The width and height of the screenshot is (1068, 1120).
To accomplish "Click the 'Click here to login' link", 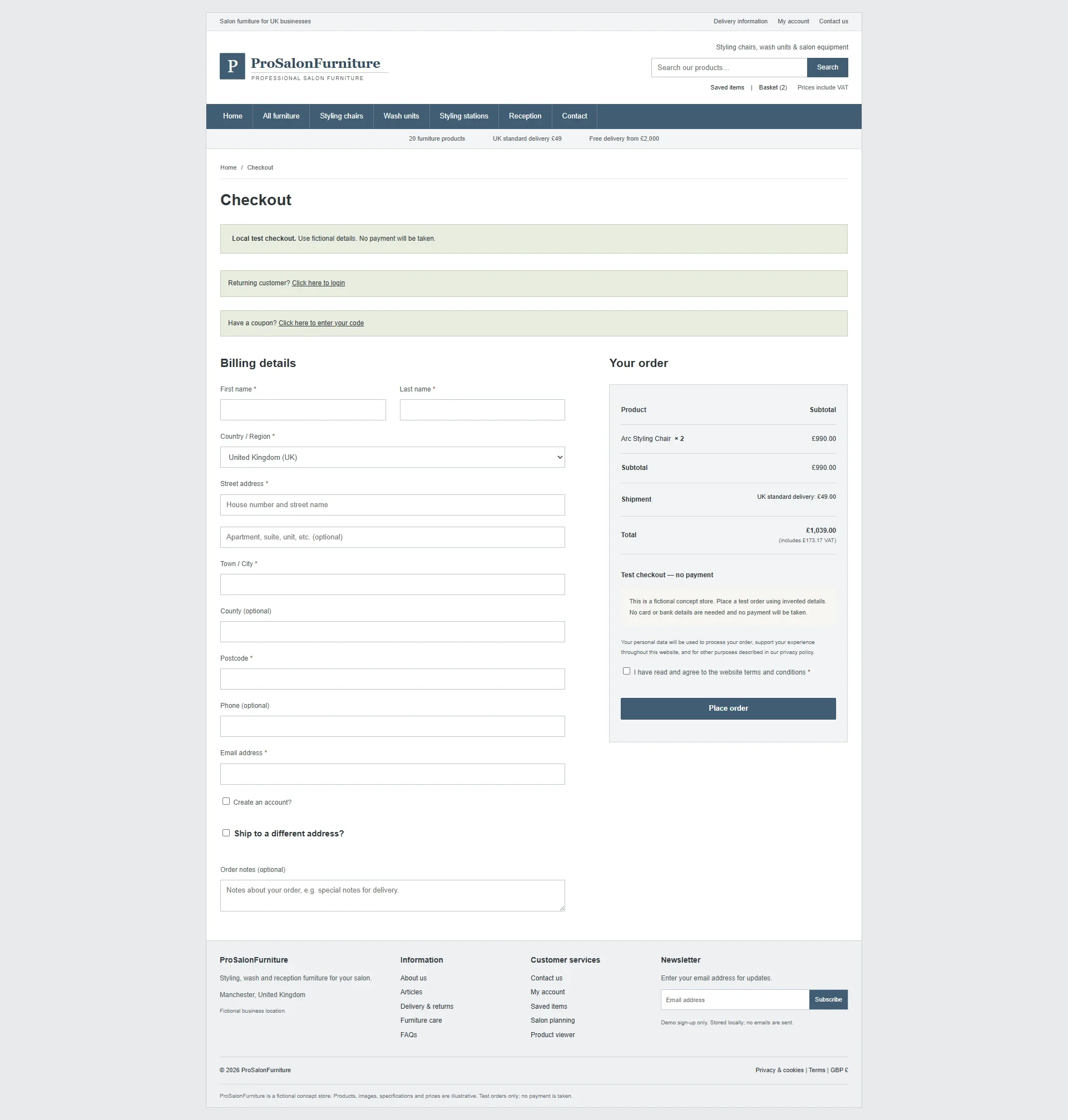I will [318, 283].
